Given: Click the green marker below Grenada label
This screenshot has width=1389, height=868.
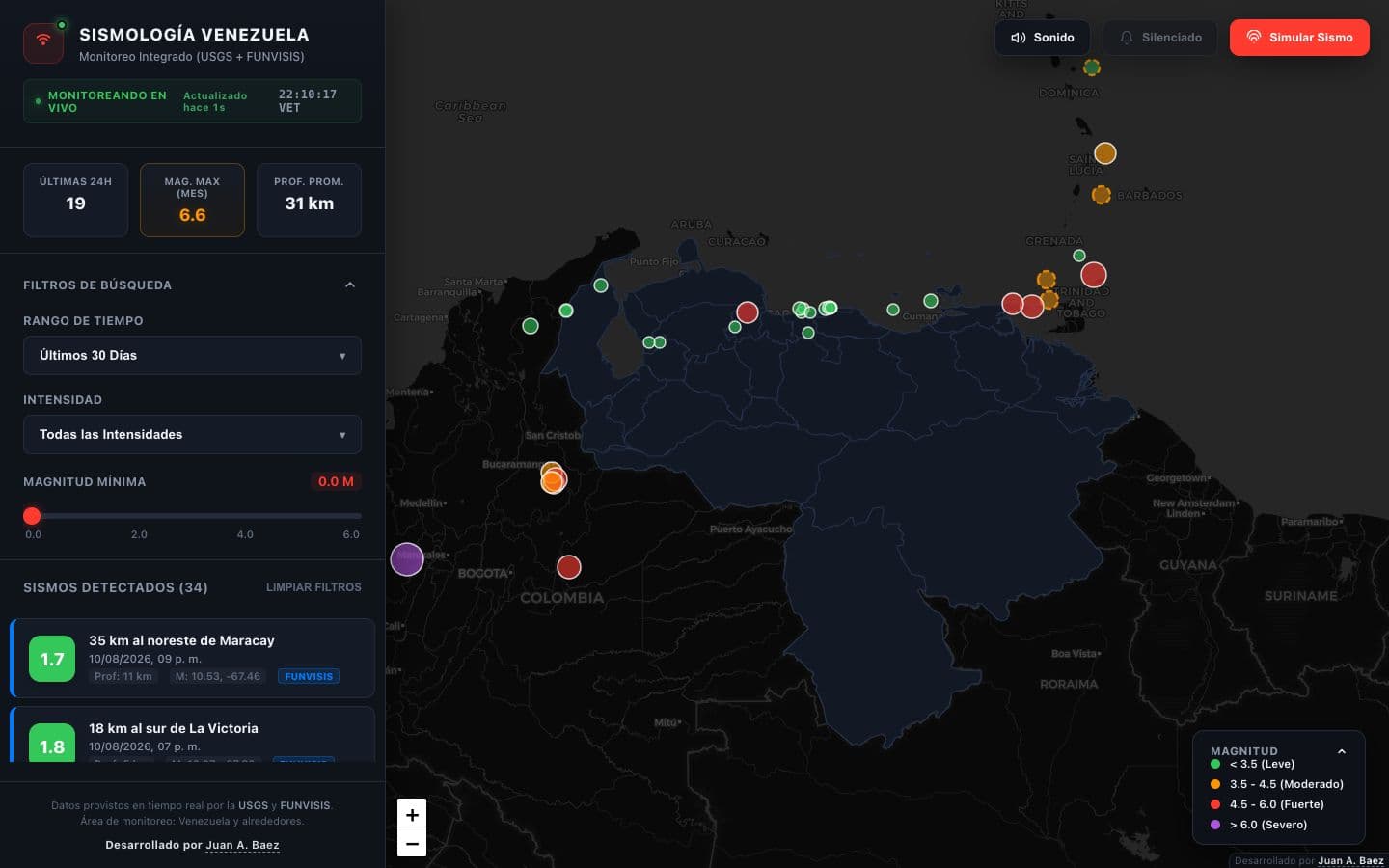Looking at the screenshot, I should tap(1079, 256).
